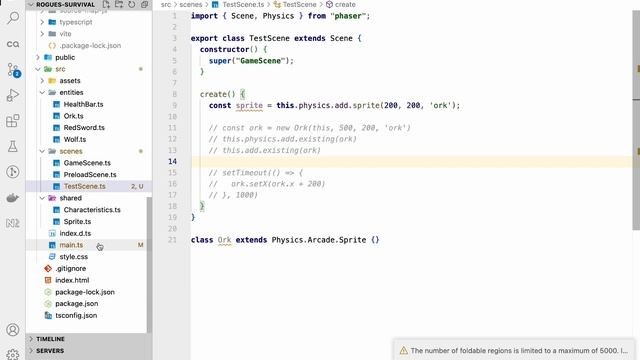Screen dimensions: 640x360
Task: Open the Docker whale view
Action: (13, 198)
